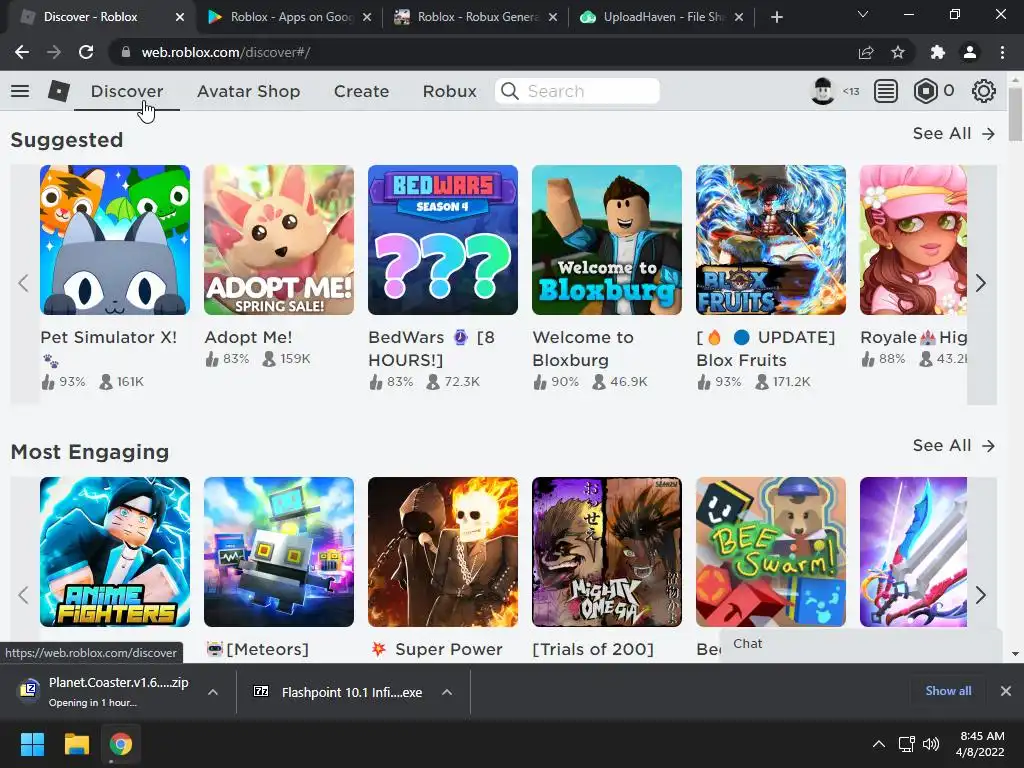Click the browser forward arrow

(x=54, y=52)
